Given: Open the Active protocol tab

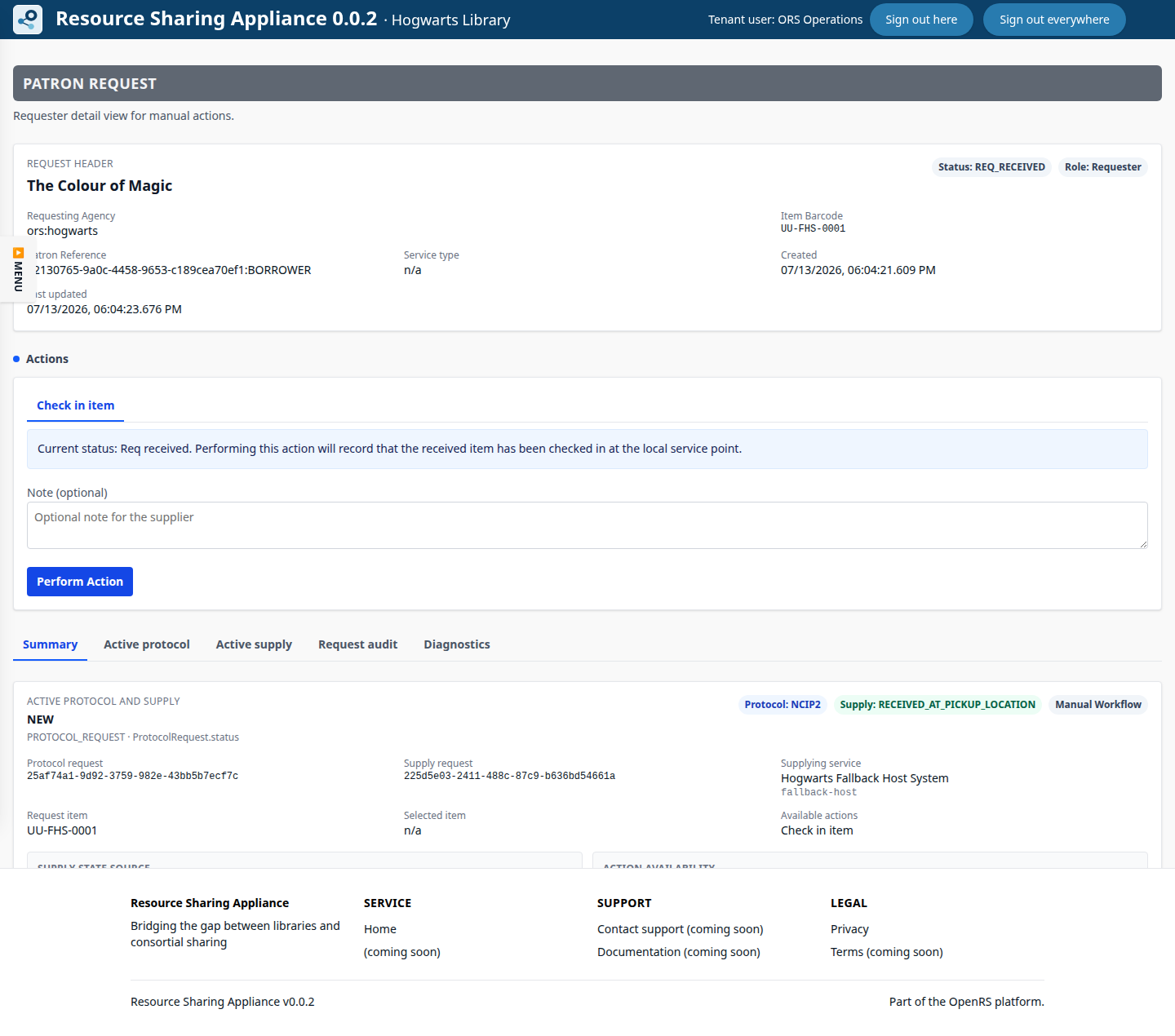Looking at the screenshot, I should [147, 644].
